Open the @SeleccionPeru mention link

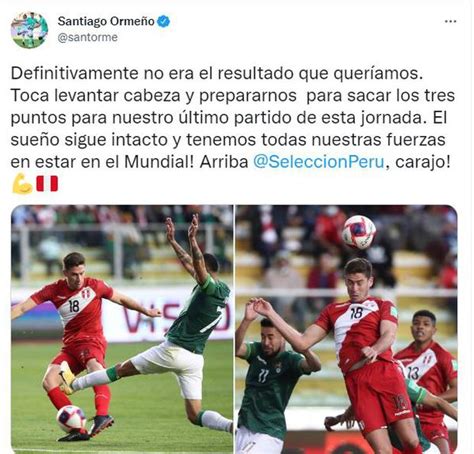click(319, 162)
